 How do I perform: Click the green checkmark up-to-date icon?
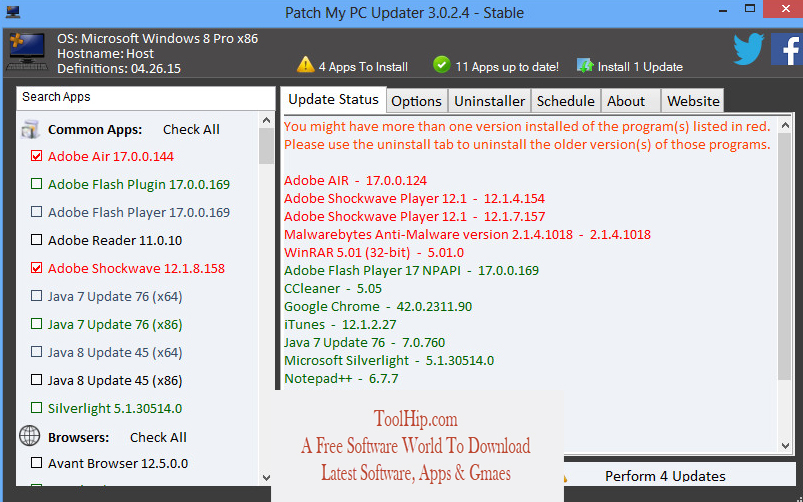[x=441, y=65]
